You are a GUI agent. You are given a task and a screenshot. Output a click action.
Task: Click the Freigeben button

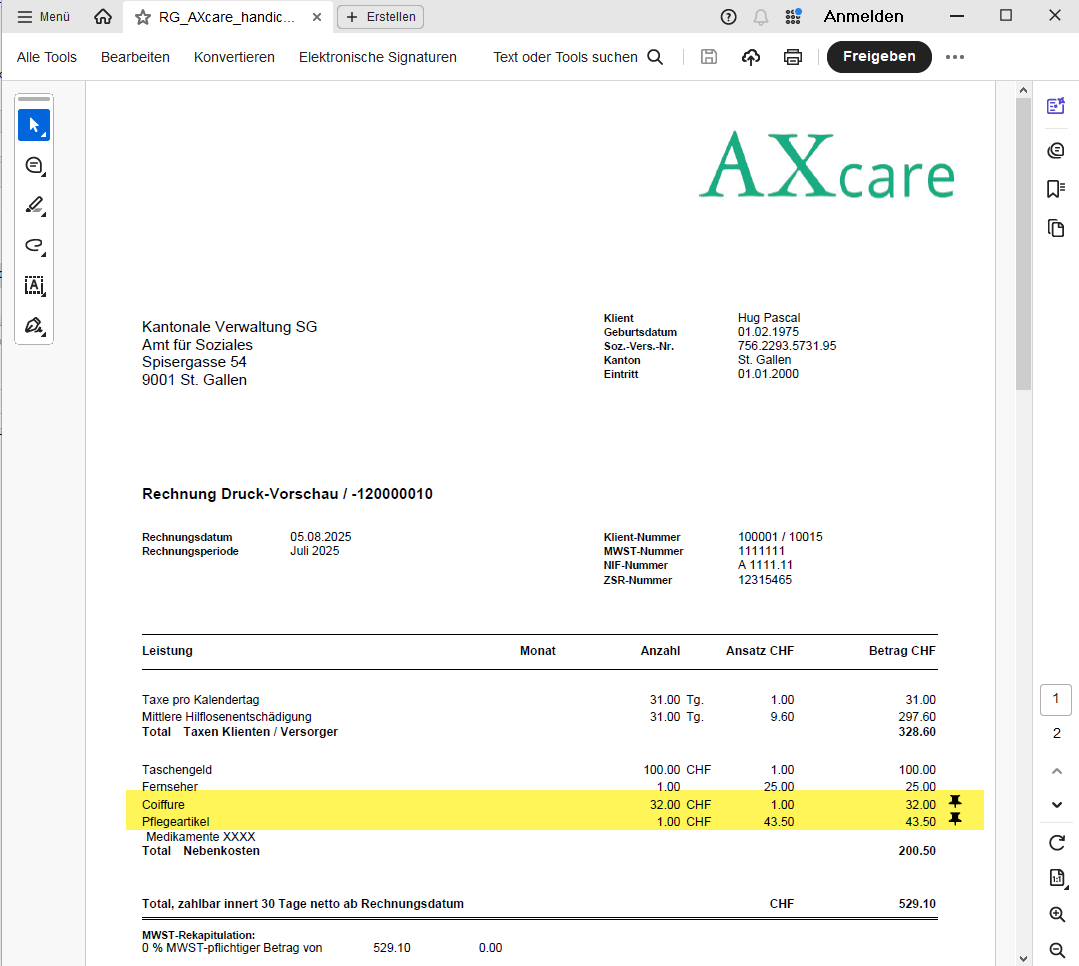point(878,57)
